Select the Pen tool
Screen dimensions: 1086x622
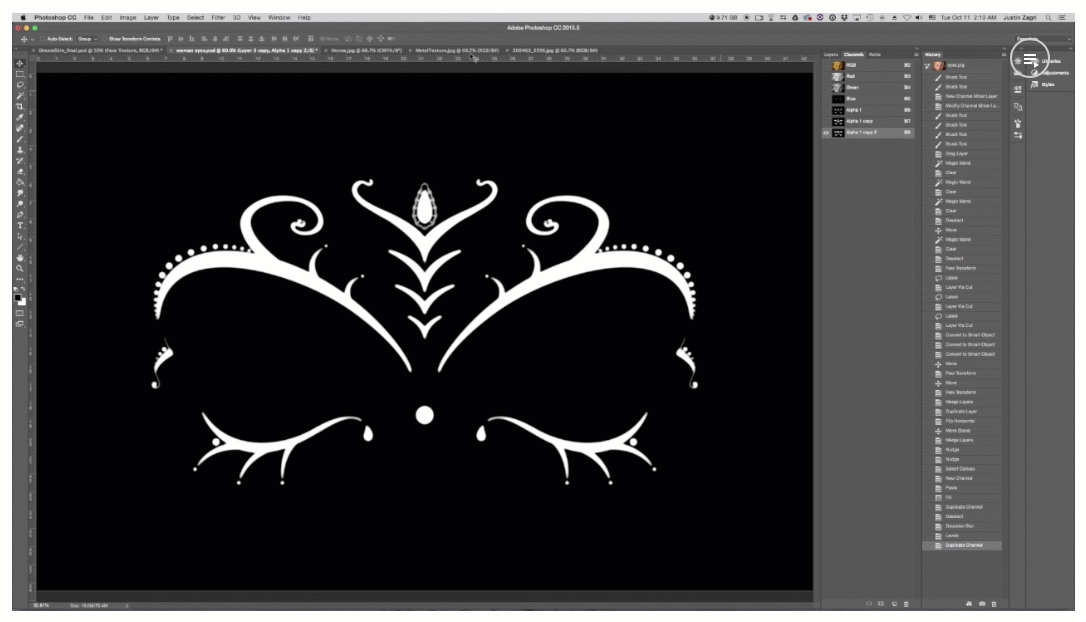pyautogui.click(x=20, y=215)
